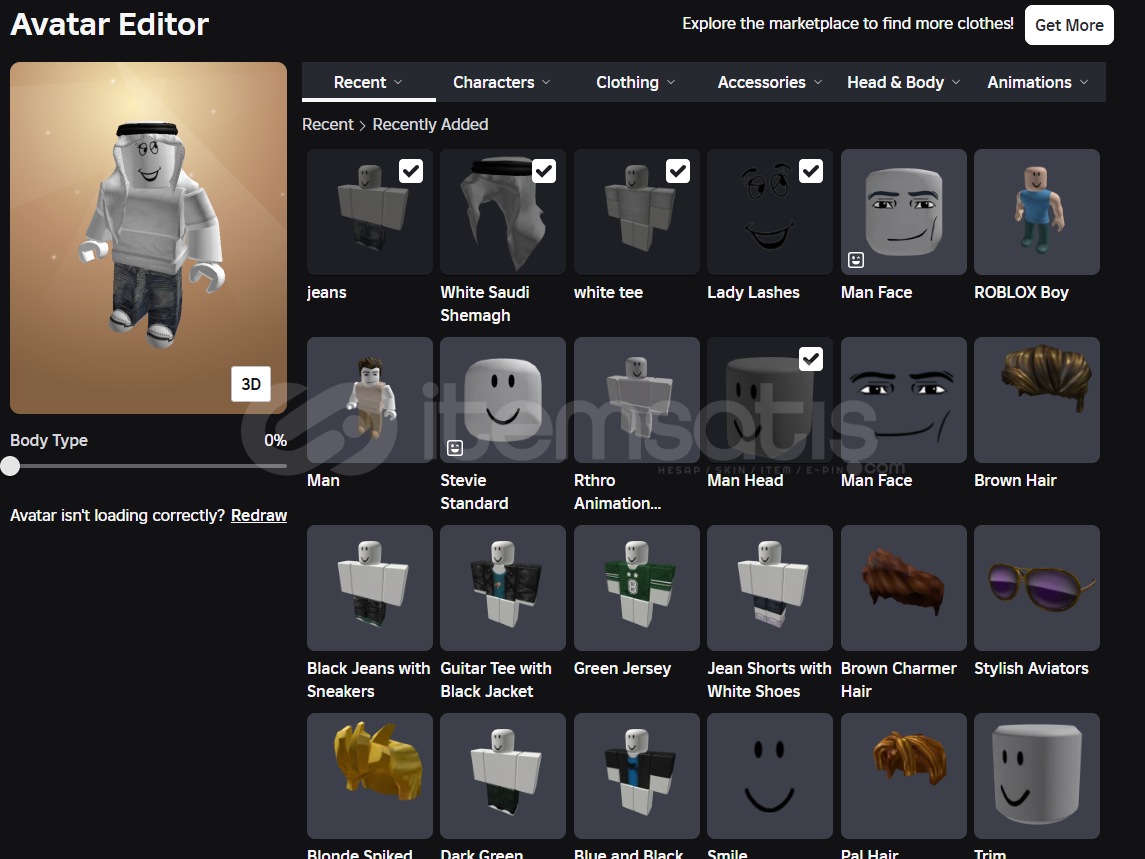Select the Jean Shorts with White Shoes
1145x859 pixels.
click(769, 588)
